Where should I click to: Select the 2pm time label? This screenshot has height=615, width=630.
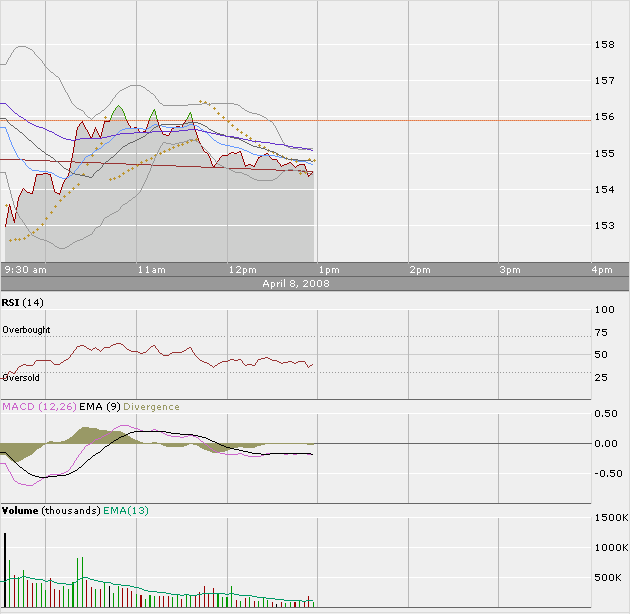coord(420,270)
